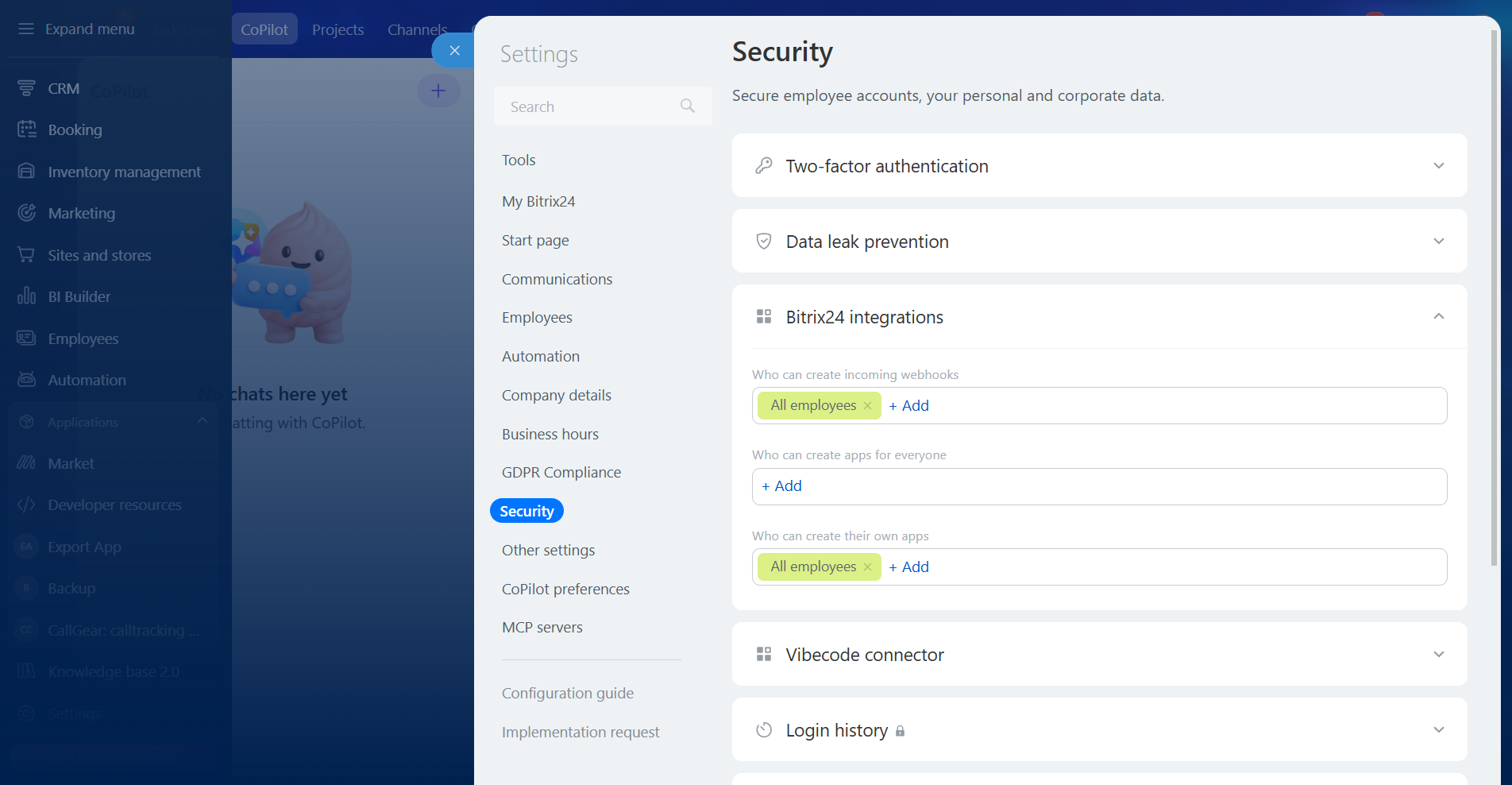
Task: Open Other settings section
Action: (x=548, y=550)
